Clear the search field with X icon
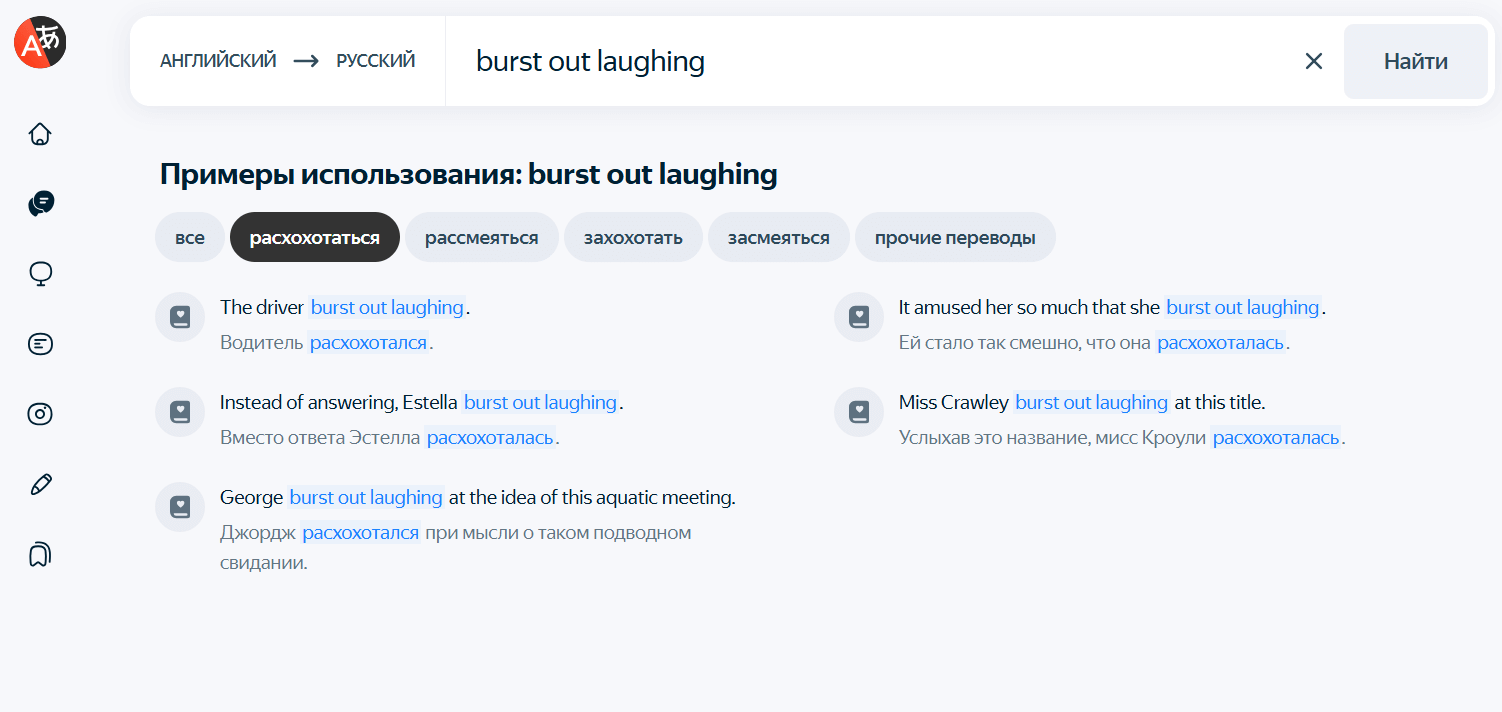The image size is (1502, 712). pyautogui.click(x=1313, y=61)
